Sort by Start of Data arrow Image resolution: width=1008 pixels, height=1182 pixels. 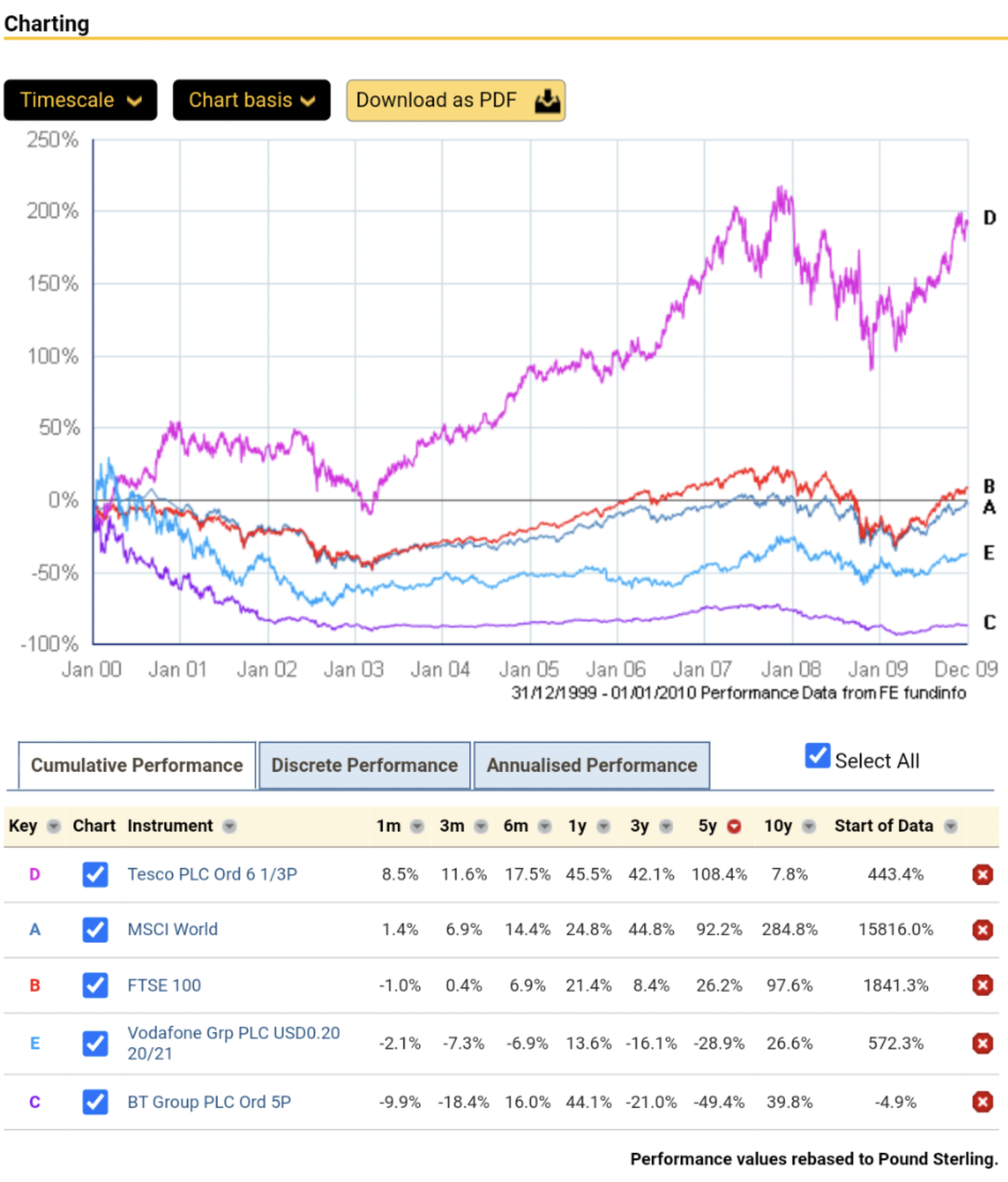pos(950,826)
